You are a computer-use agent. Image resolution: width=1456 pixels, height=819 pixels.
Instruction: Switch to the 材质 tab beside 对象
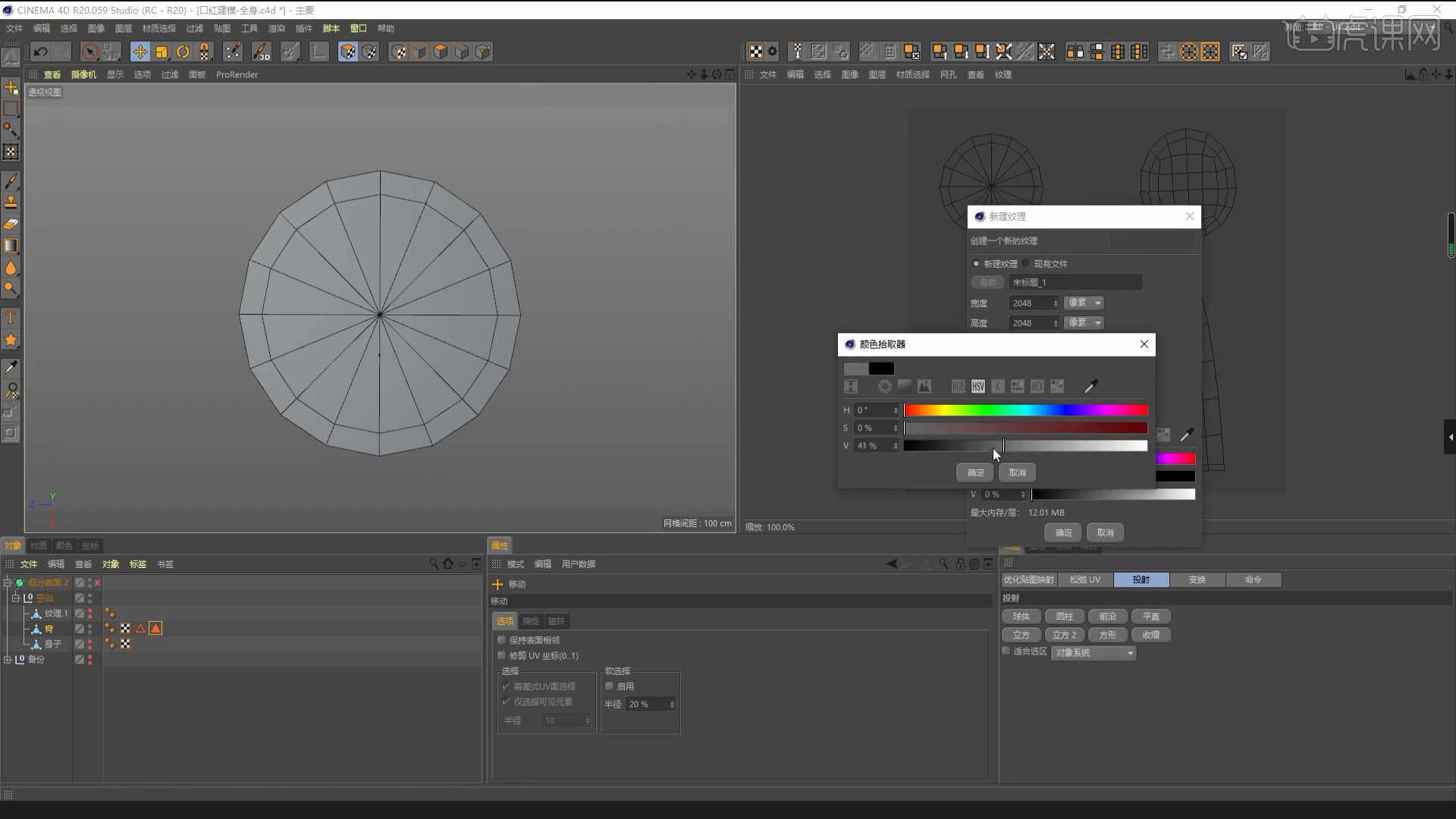[x=38, y=545]
